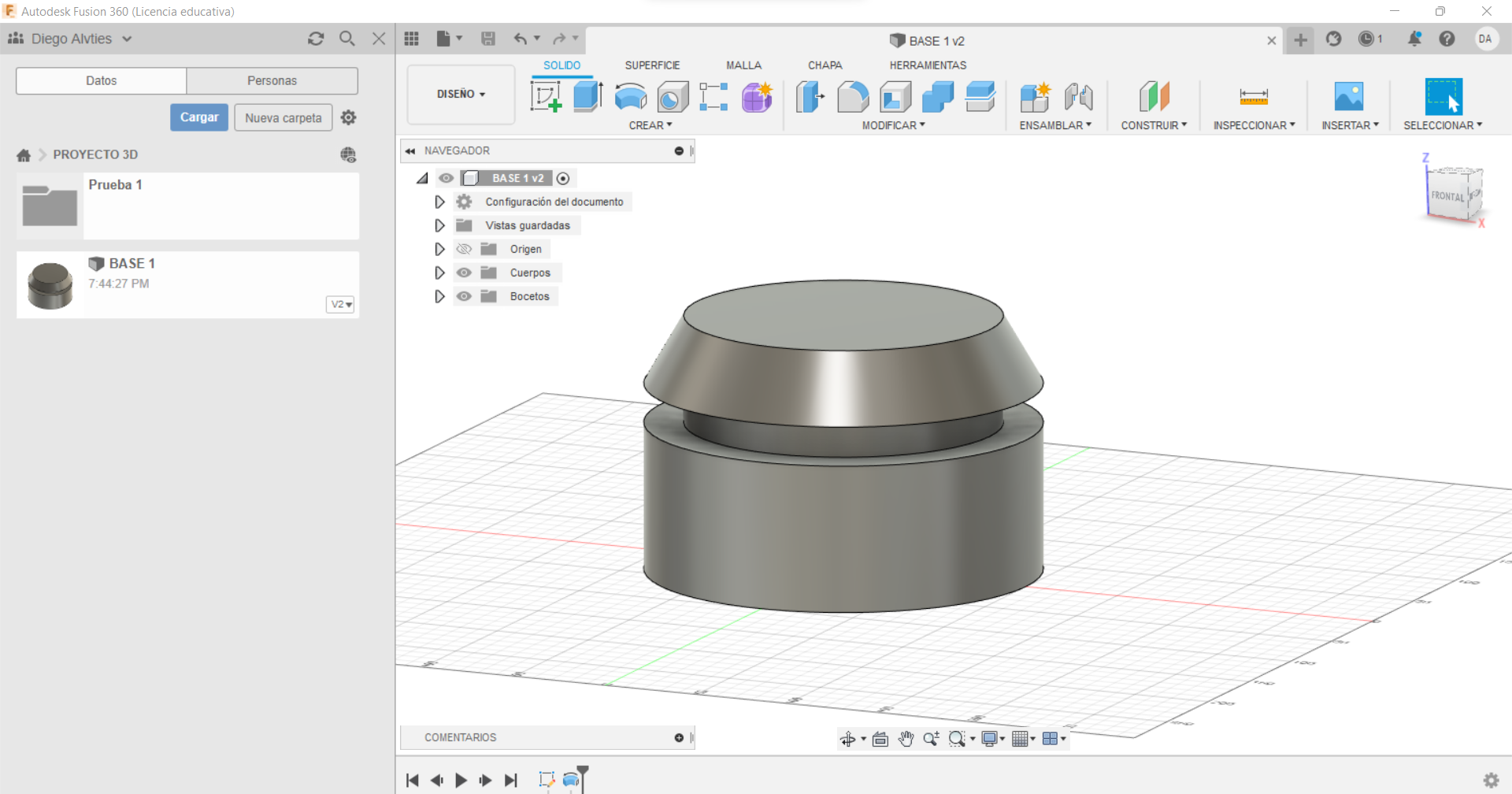The height and width of the screenshot is (794, 1512).
Task: Open the CREAR dropdown menu
Action: click(650, 125)
